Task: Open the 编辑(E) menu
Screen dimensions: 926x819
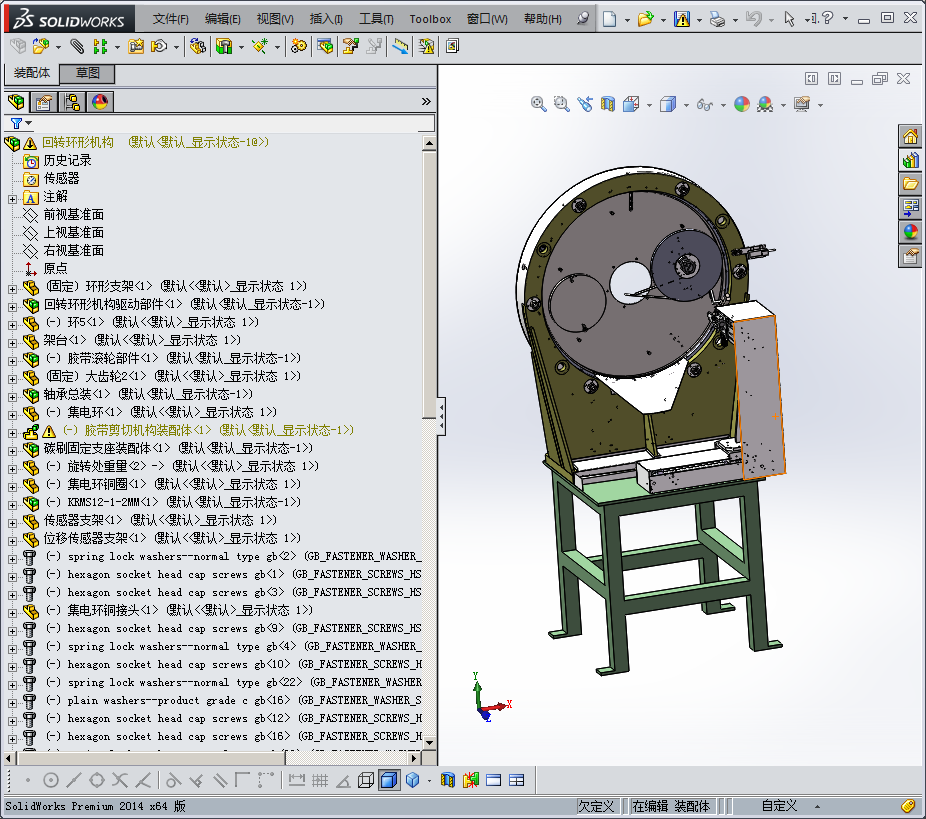Action: [x=223, y=19]
